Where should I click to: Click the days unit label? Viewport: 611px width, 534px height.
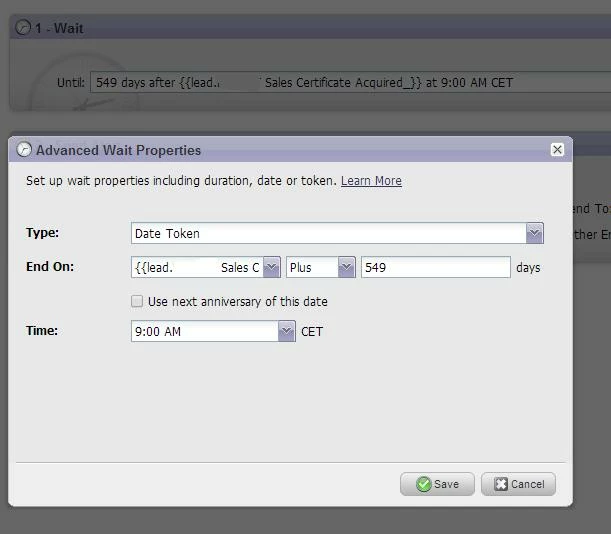click(x=528, y=268)
